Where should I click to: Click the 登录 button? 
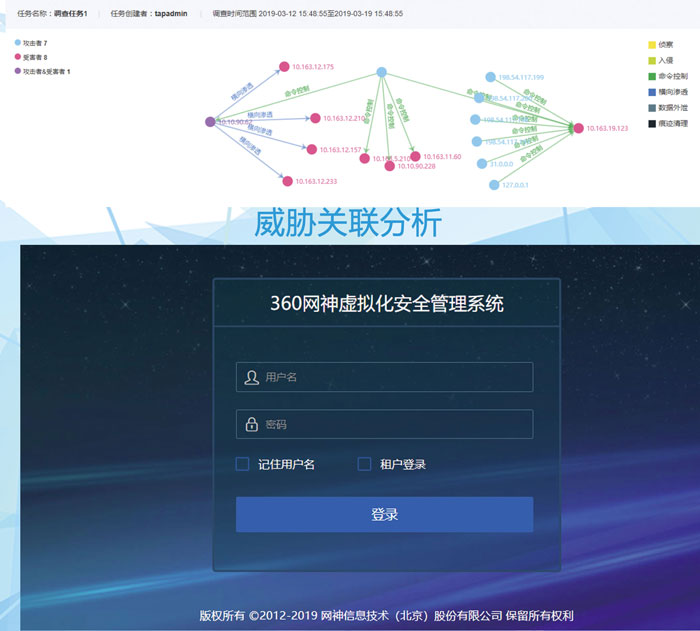(384, 514)
